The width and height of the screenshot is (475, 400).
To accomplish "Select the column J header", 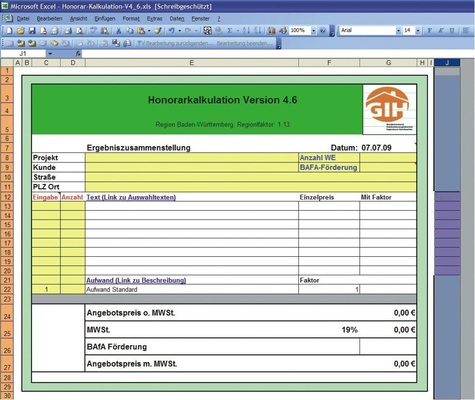I will point(447,63).
